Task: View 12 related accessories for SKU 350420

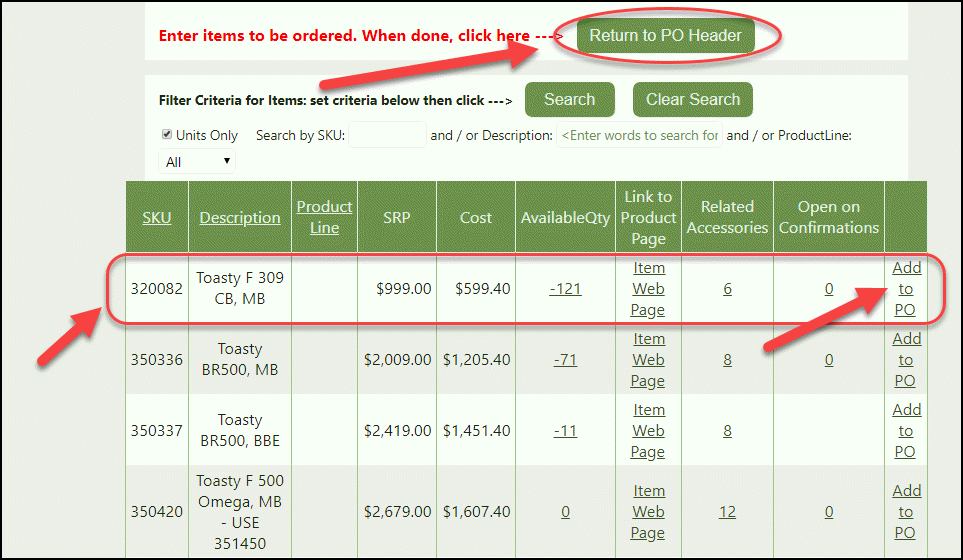Action: click(727, 512)
